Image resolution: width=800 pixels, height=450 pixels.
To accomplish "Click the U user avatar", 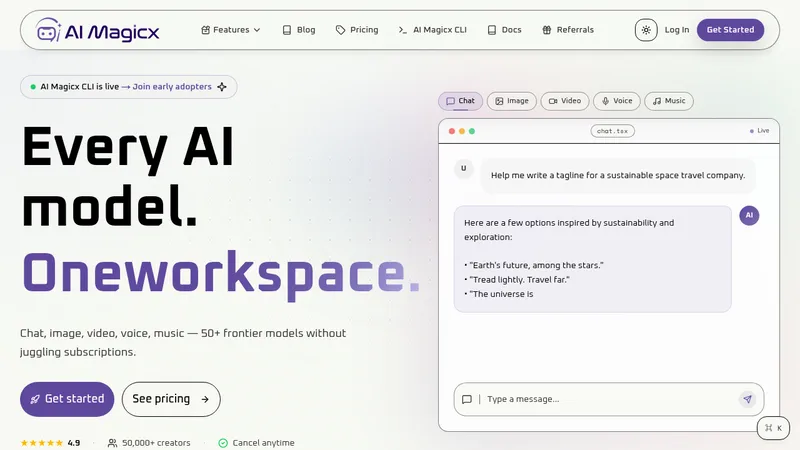I will click(x=464, y=168).
